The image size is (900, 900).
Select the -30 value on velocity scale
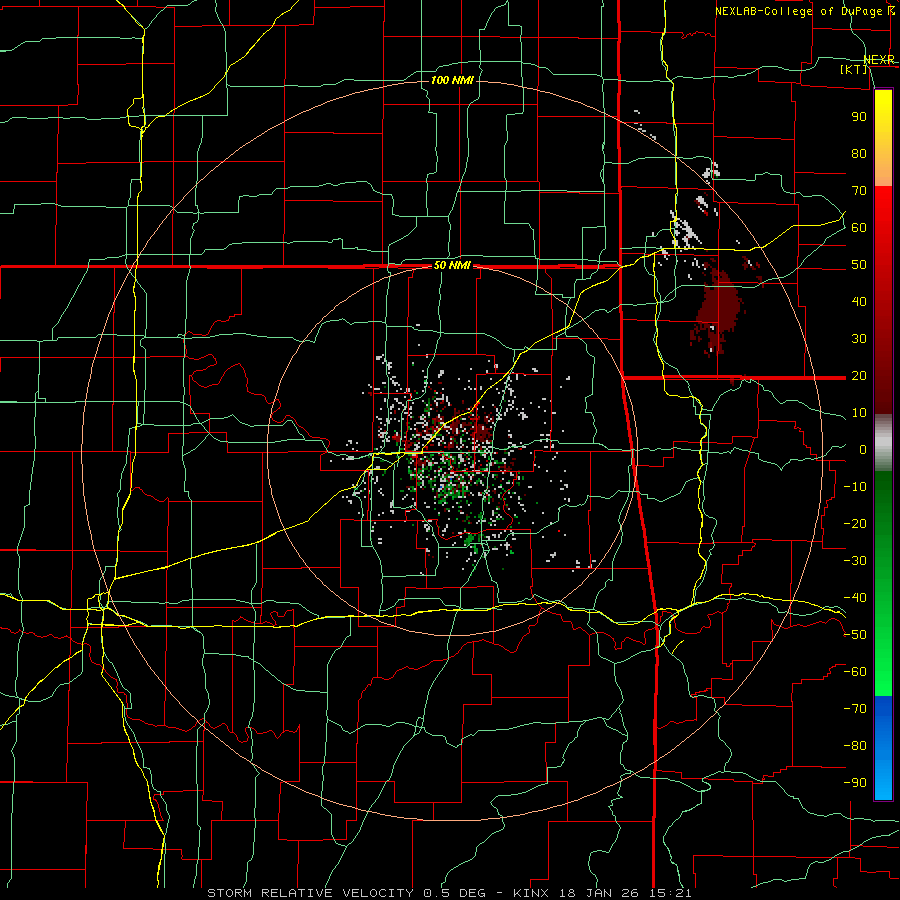tap(855, 561)
